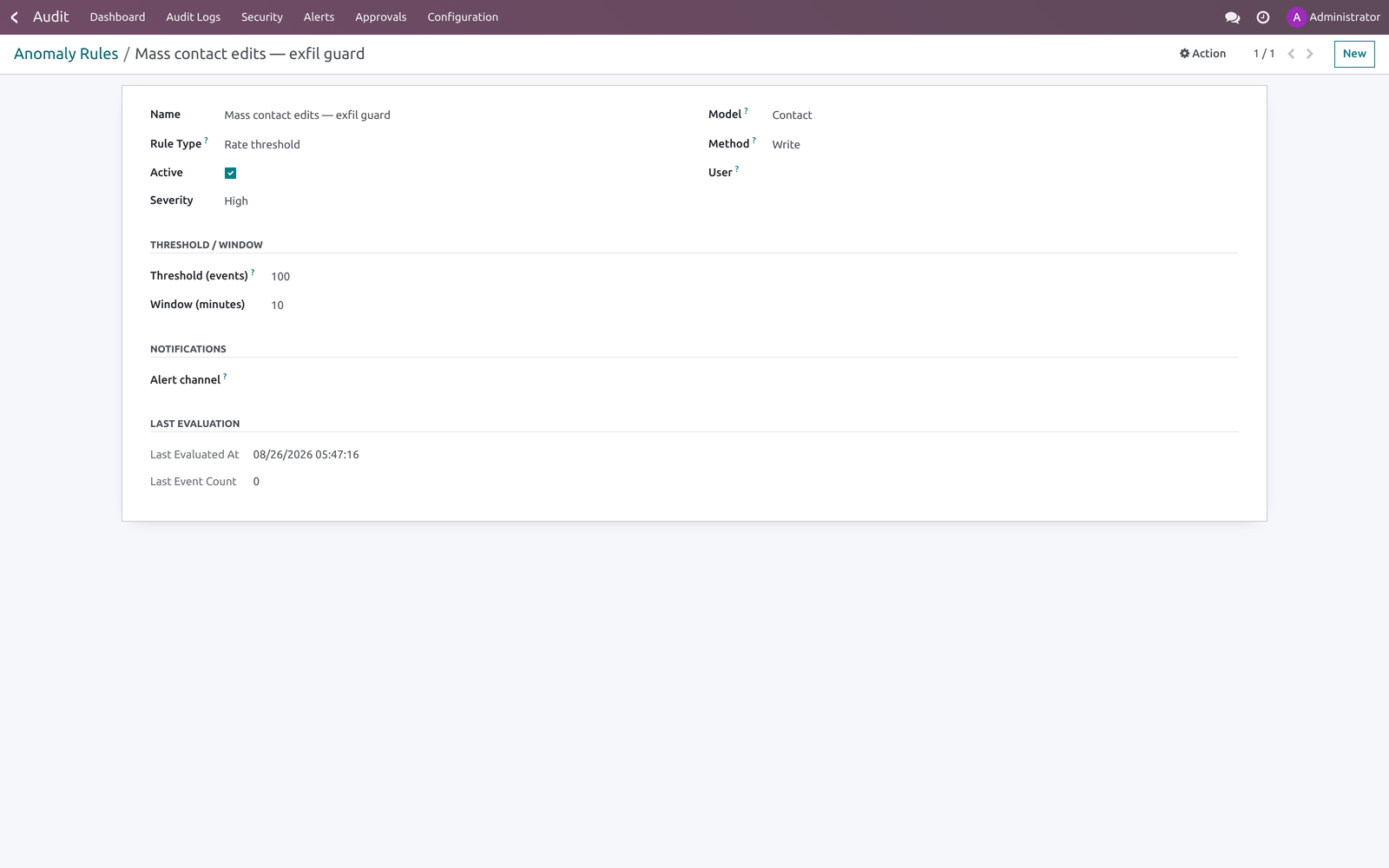Edit the Window minutes value 10
This screenshot has width=1389, height=868.
coord(277,305)
